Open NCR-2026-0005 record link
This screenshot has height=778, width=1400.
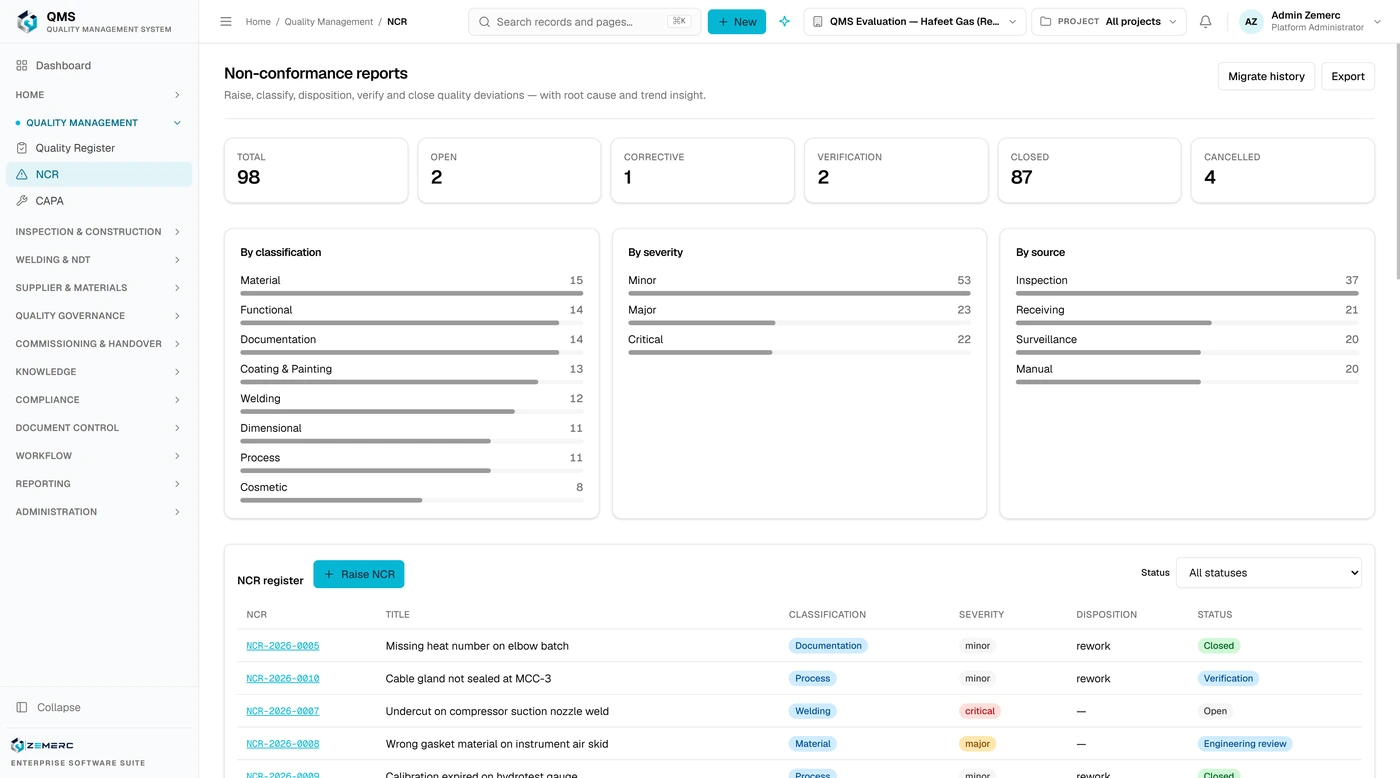[283, 646]
